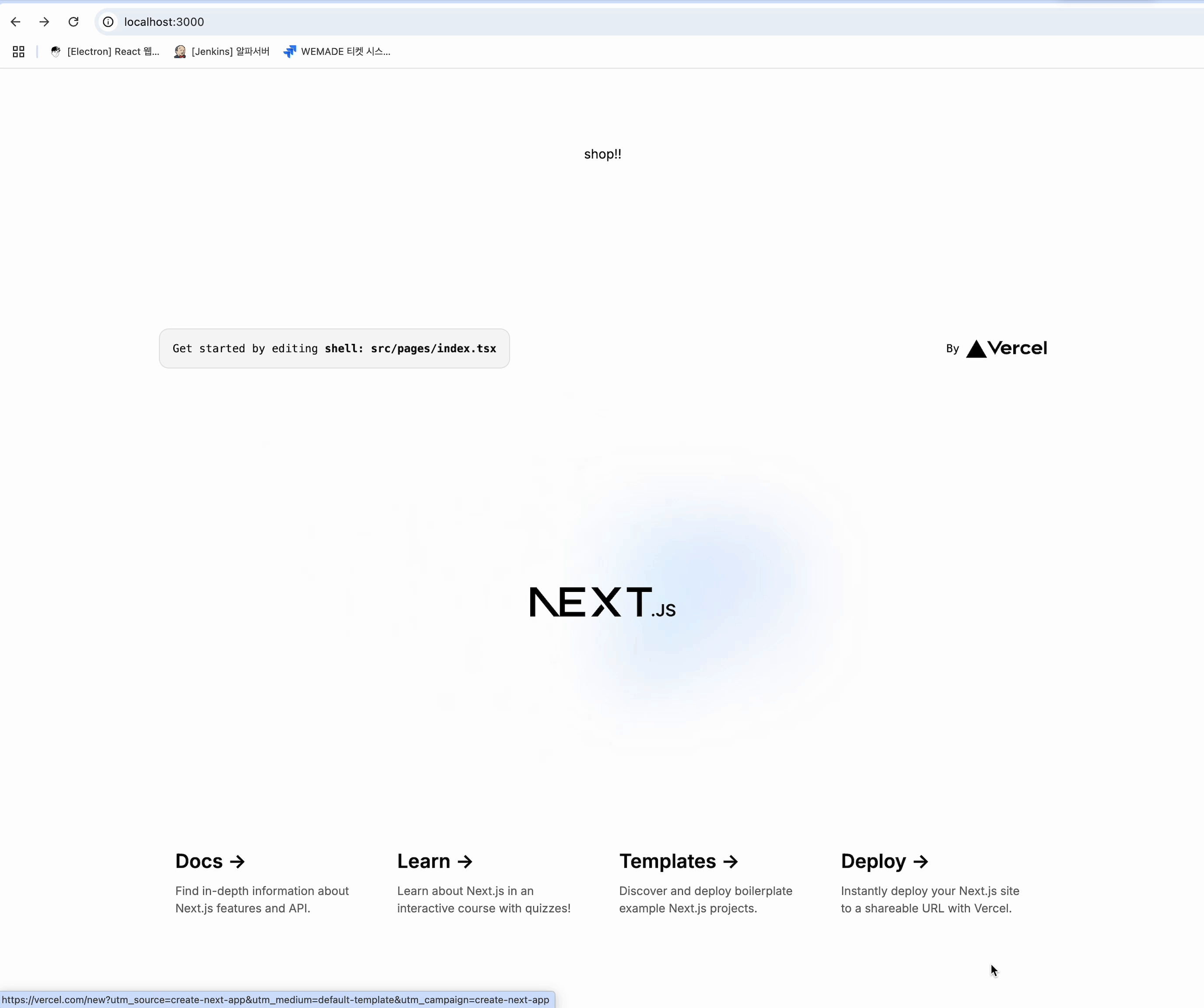Go forward with the browser forward arrow

[x=44, y=22]
